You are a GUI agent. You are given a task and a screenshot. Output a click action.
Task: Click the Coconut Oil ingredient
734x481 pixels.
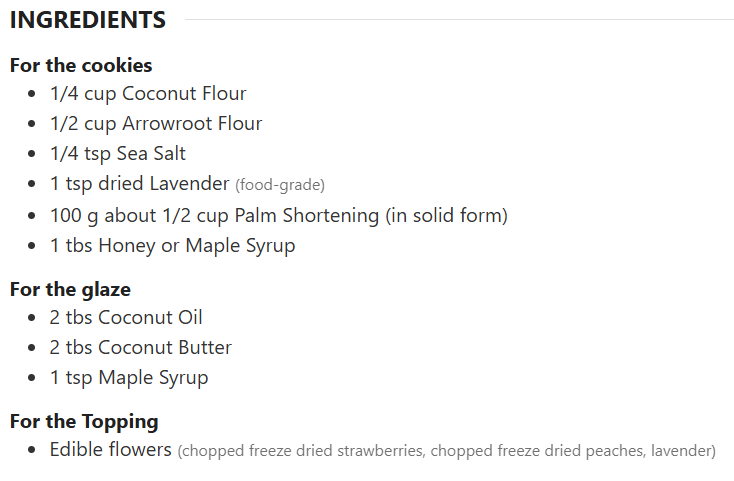tap(126, 318)
